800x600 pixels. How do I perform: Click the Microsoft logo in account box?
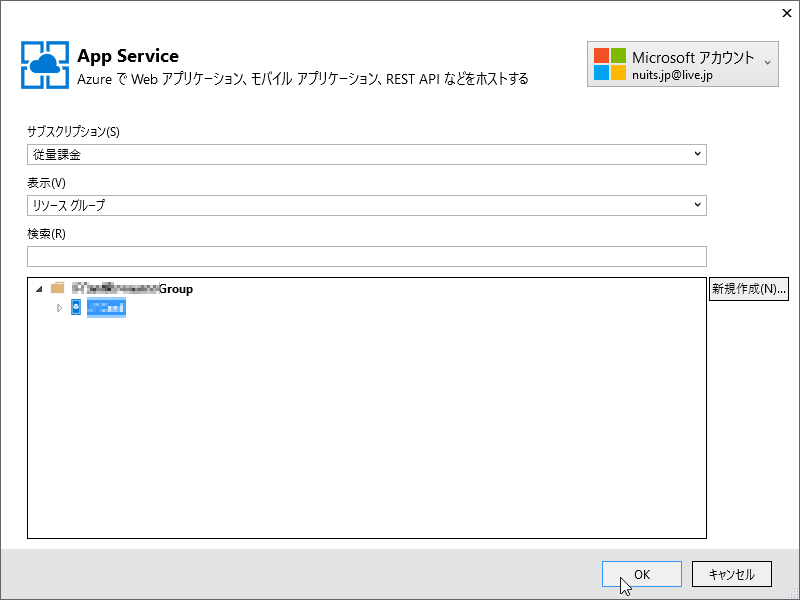(x=610, y=64)
